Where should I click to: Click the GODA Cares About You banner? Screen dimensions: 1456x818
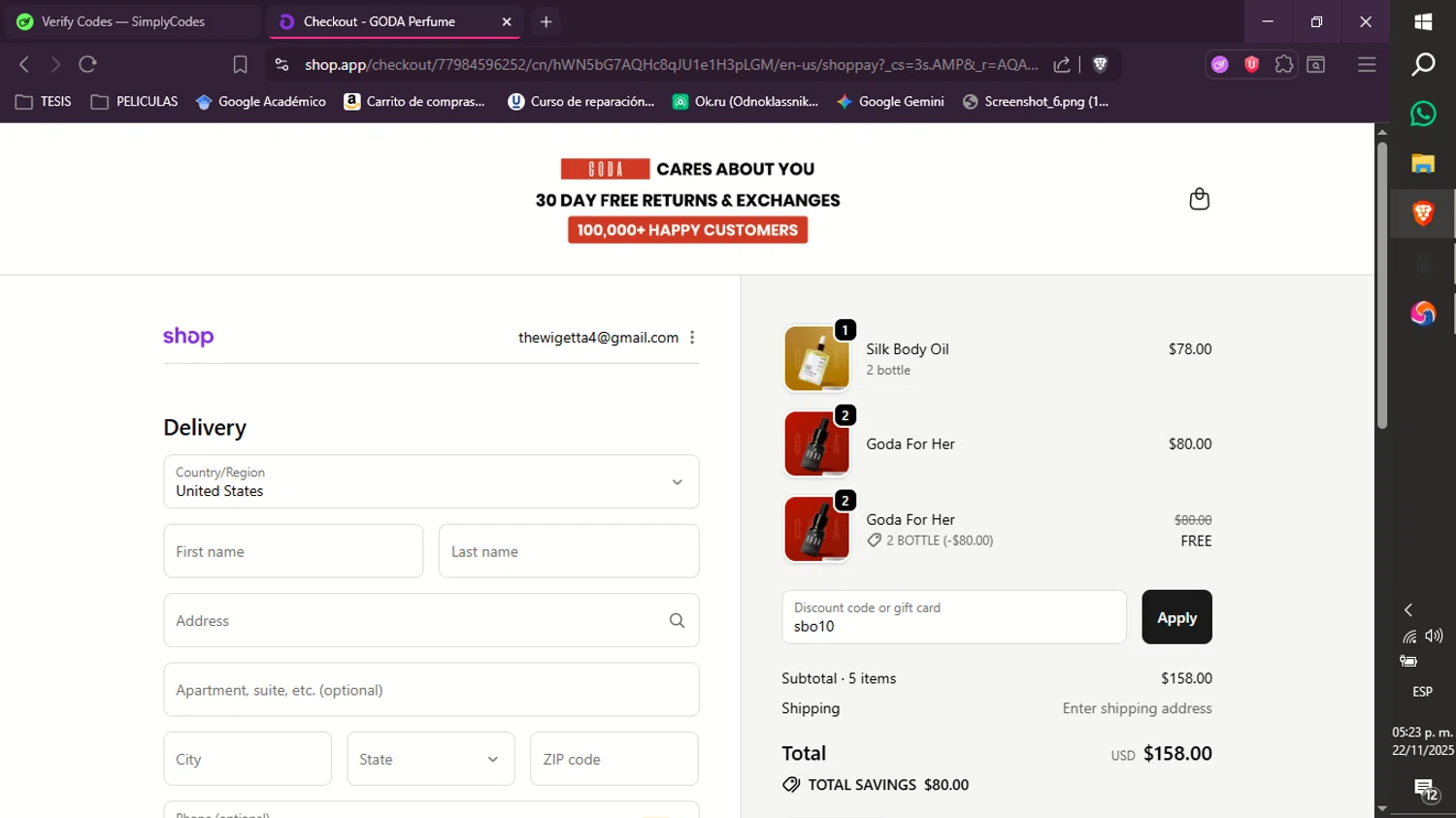(687, 199)
